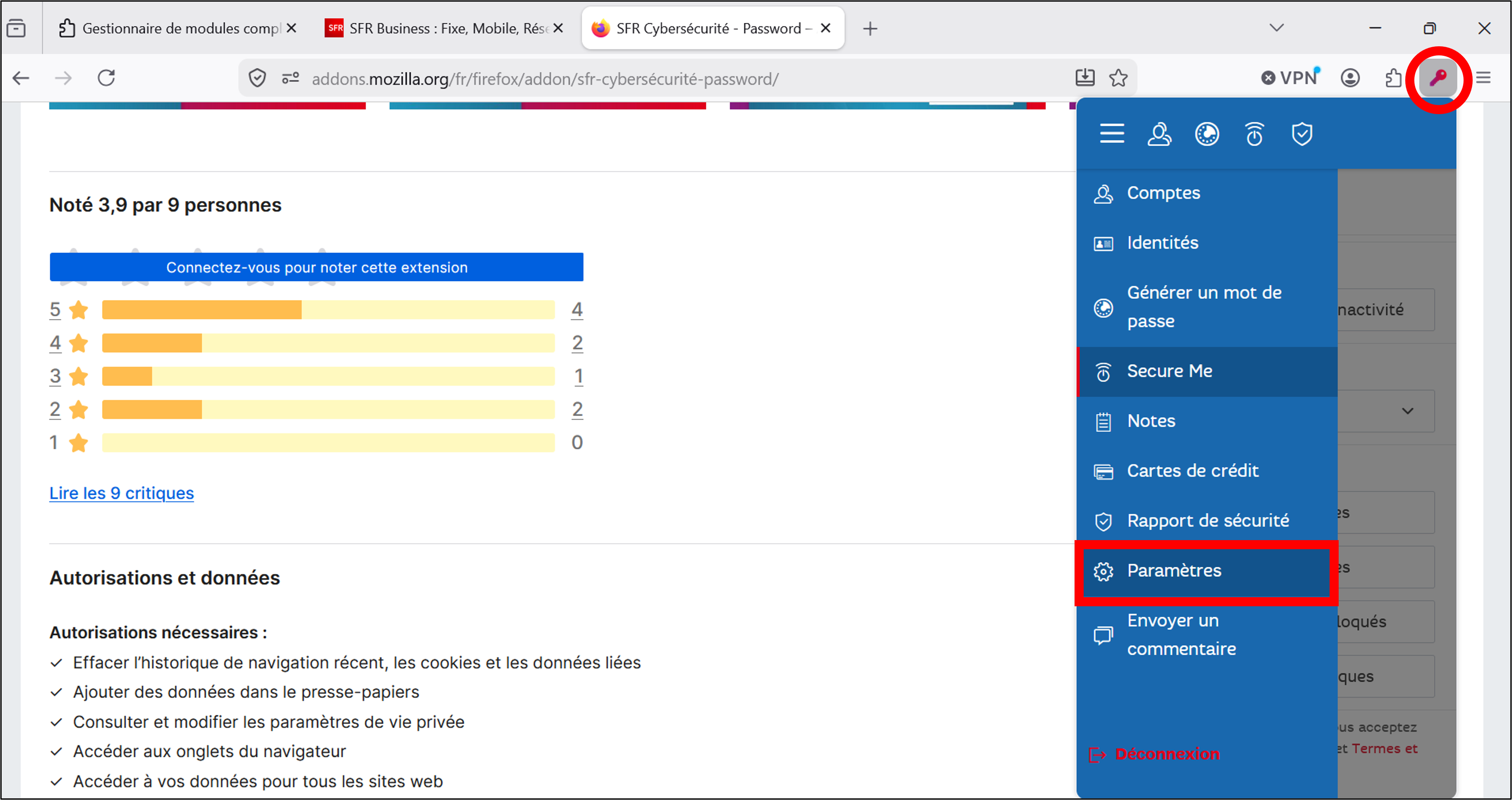
Task: Click the count 4 beside five stars
Action: coord(577,310)
